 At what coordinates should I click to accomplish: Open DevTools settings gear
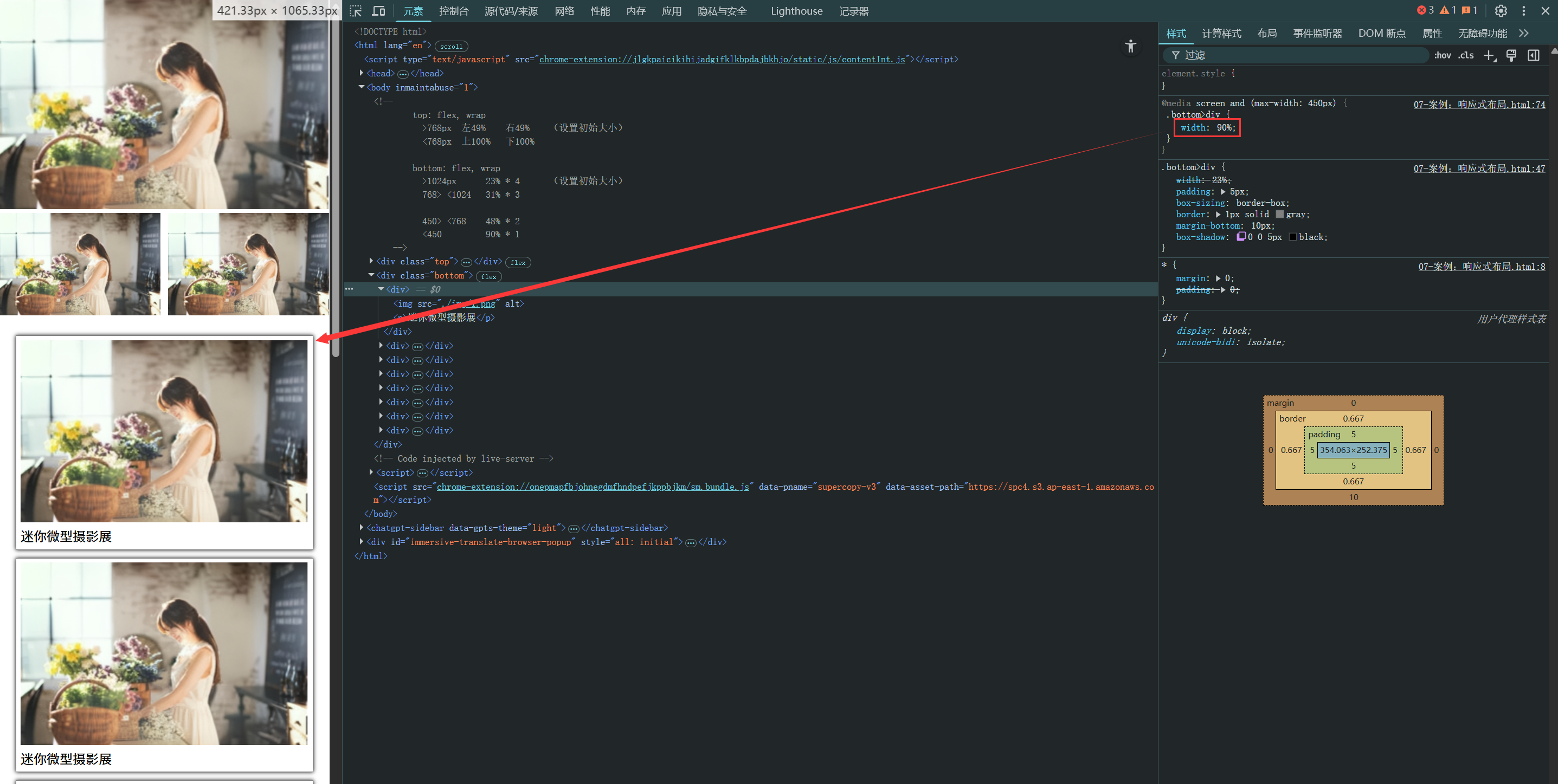[x=1501, y=11]
